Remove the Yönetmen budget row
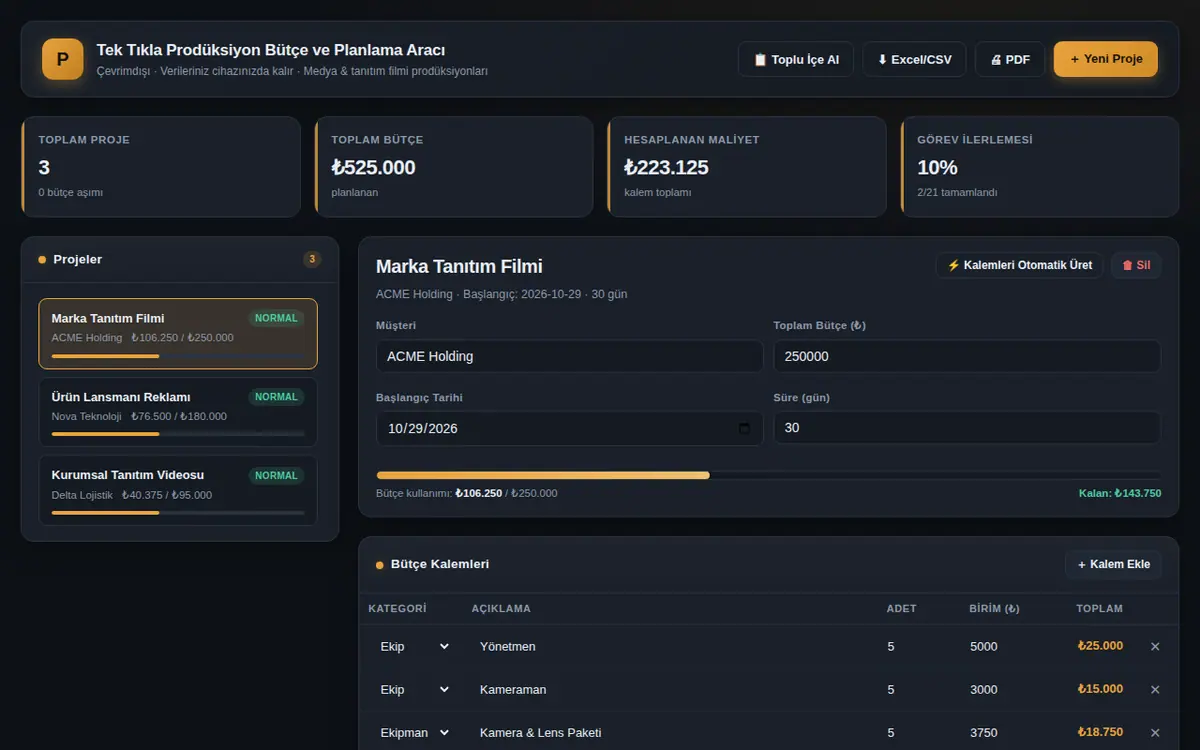This screenshot has width=1200, height=750. pos(1155,647)
